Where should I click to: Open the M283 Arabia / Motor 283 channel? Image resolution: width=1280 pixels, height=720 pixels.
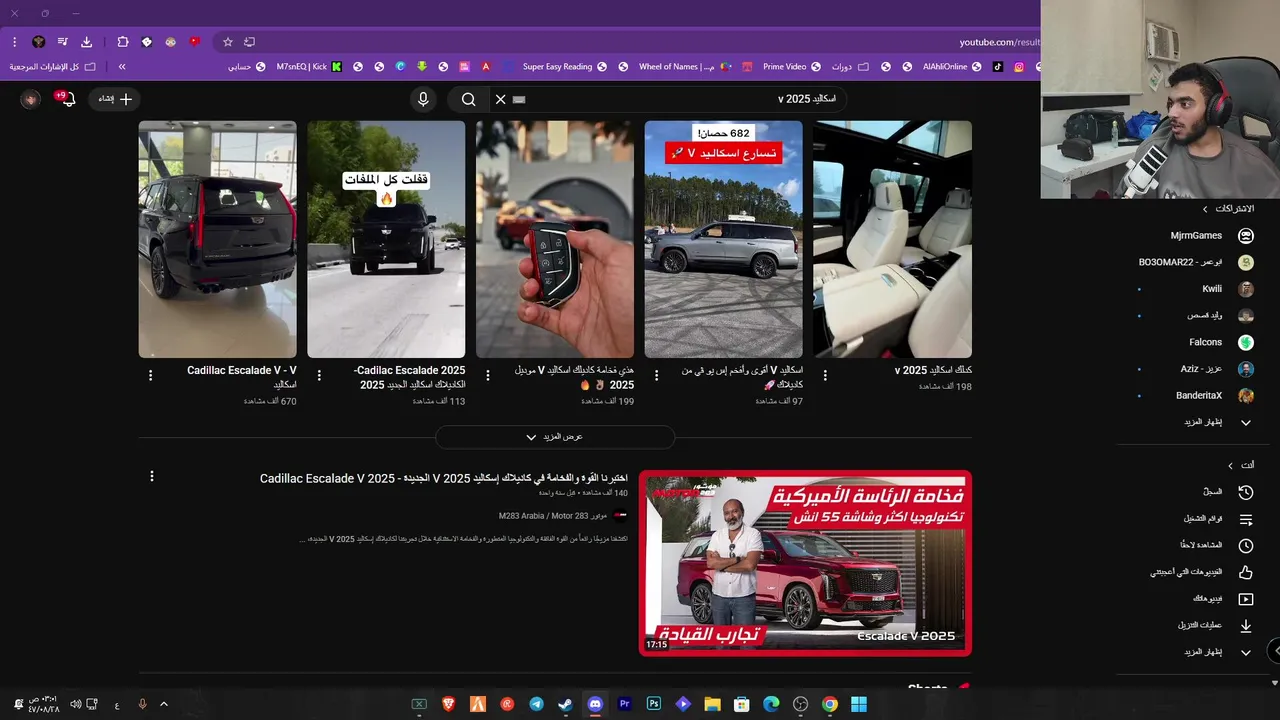[x=553, y=516]
